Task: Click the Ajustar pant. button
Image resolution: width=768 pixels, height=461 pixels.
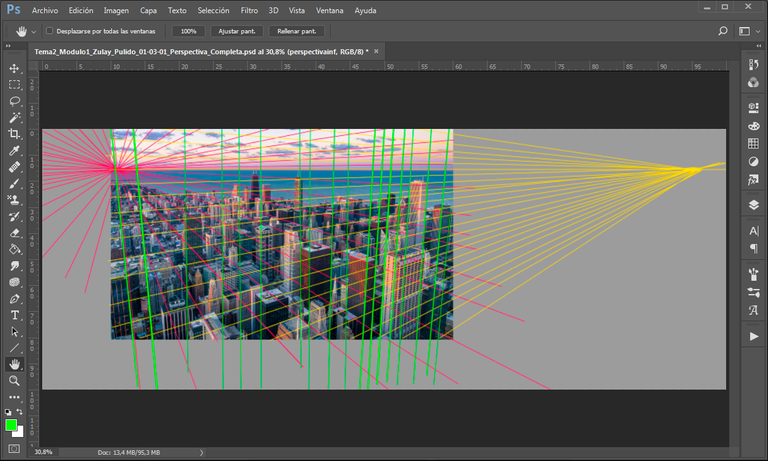Action: tap(237, 31)
